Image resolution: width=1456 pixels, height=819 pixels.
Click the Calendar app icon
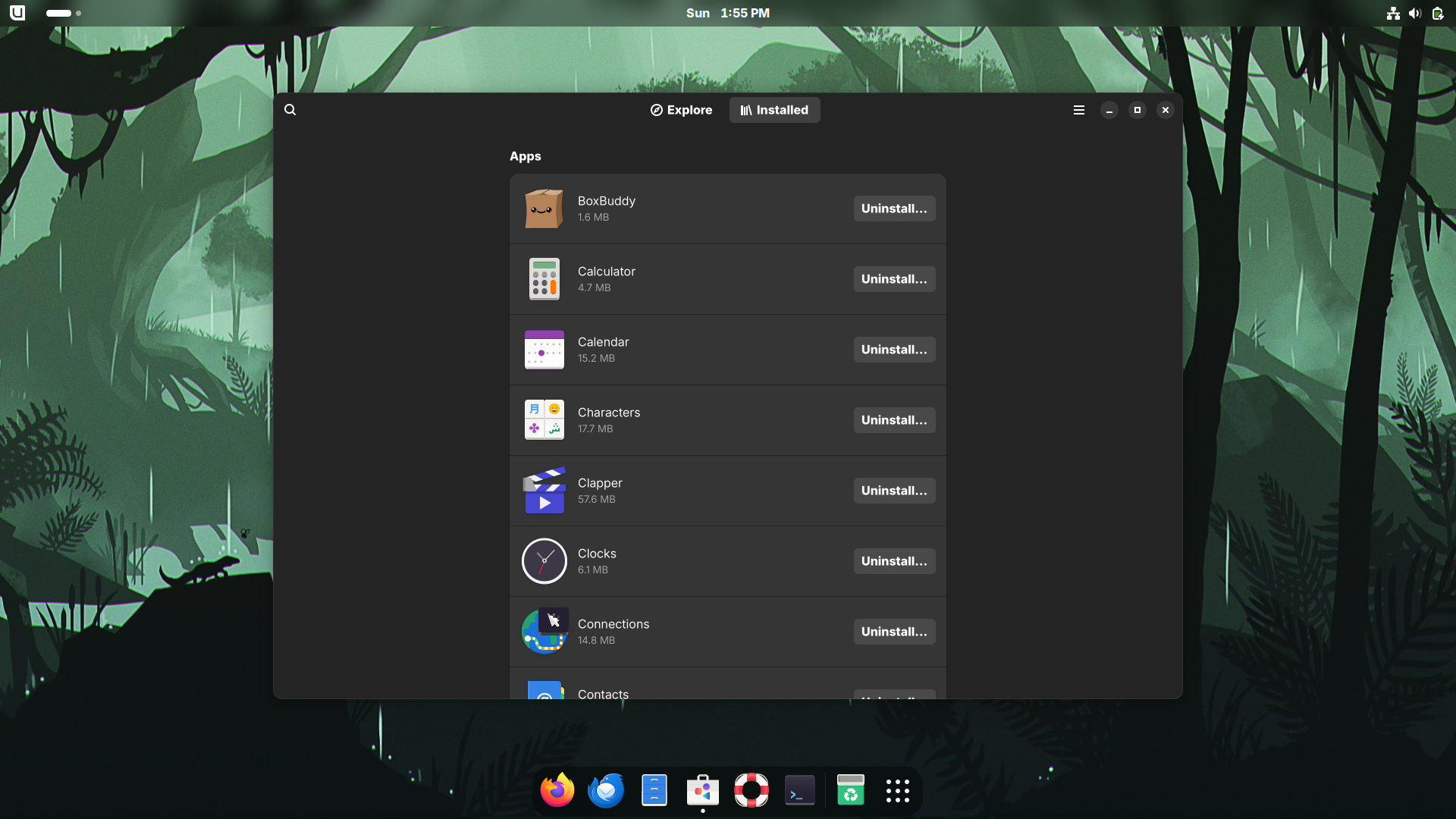[544, 350]
